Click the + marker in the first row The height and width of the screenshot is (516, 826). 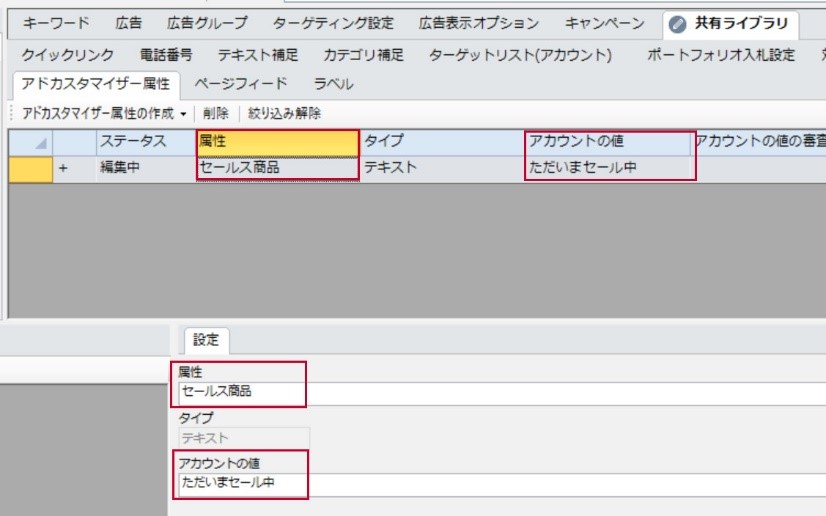pyautogui.click(x=63, y=168)
